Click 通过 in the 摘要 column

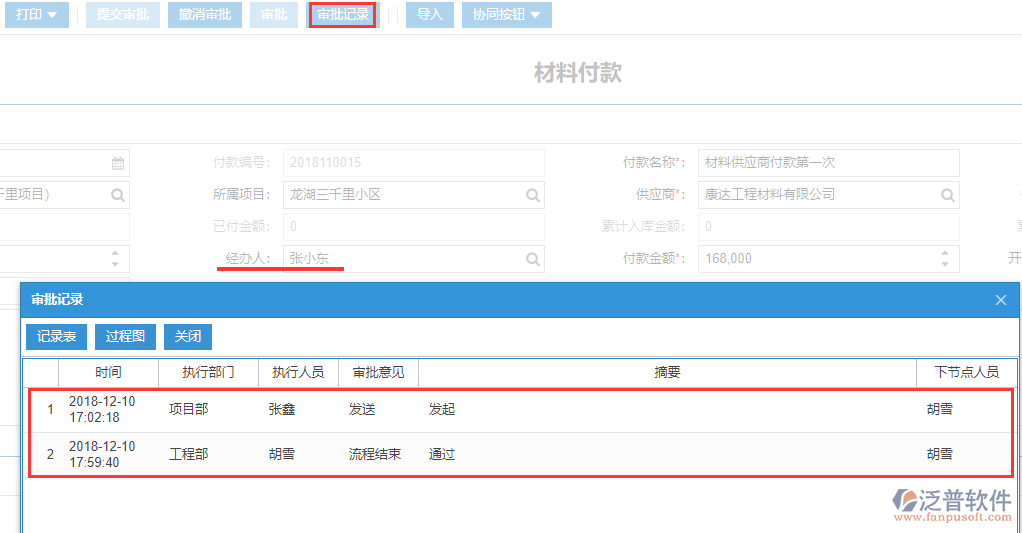[x=442, y=454]
